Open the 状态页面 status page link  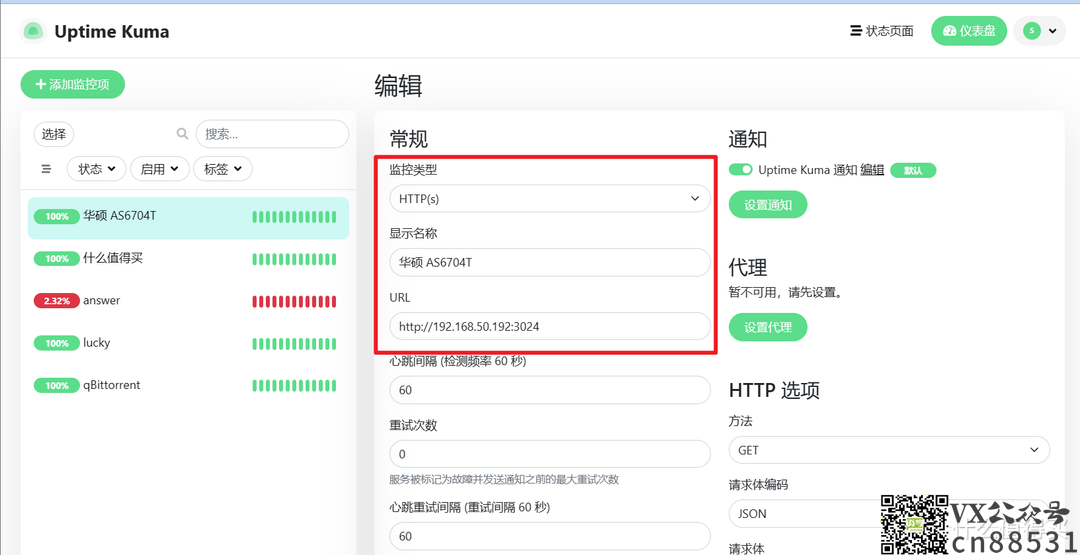click(x=882, y=31)
